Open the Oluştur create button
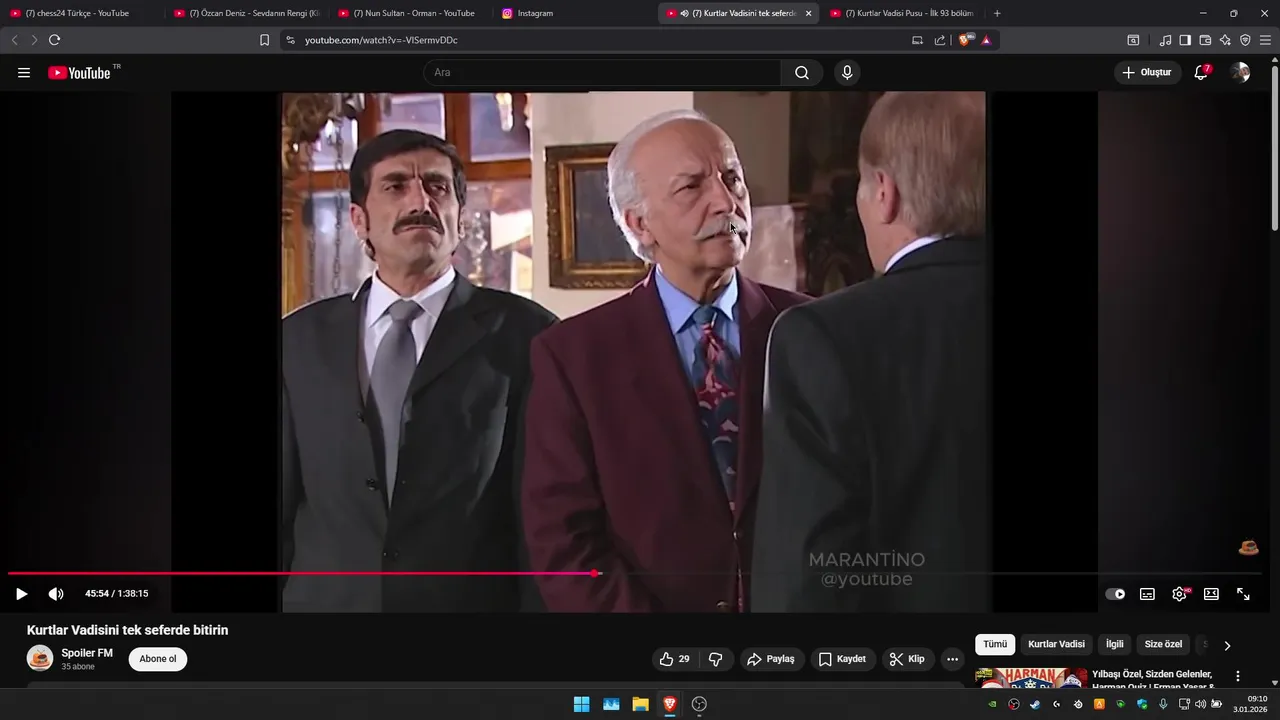The width and height of the screenshot is (1280, 720). [1147, 72]
